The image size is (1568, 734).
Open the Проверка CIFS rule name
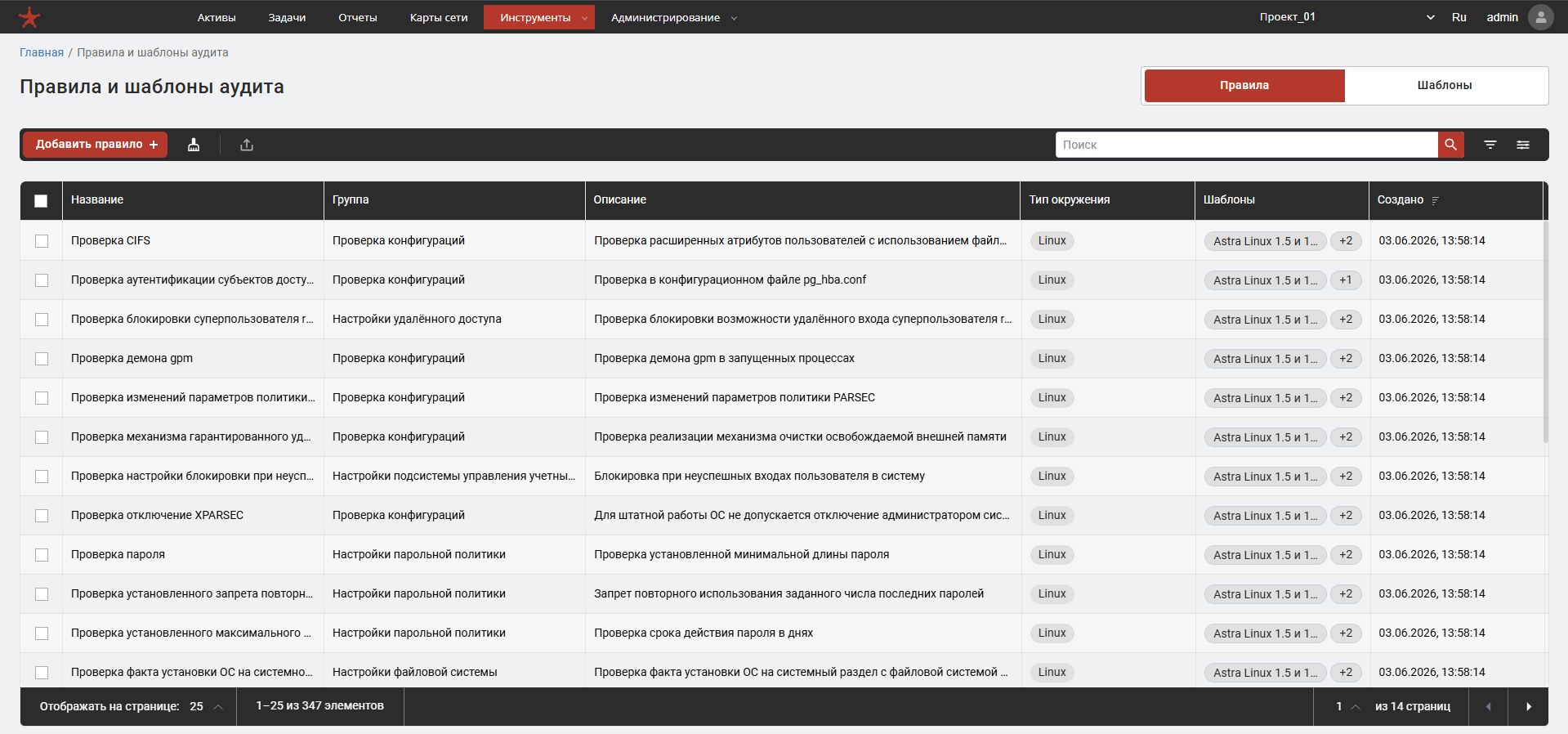110,240
